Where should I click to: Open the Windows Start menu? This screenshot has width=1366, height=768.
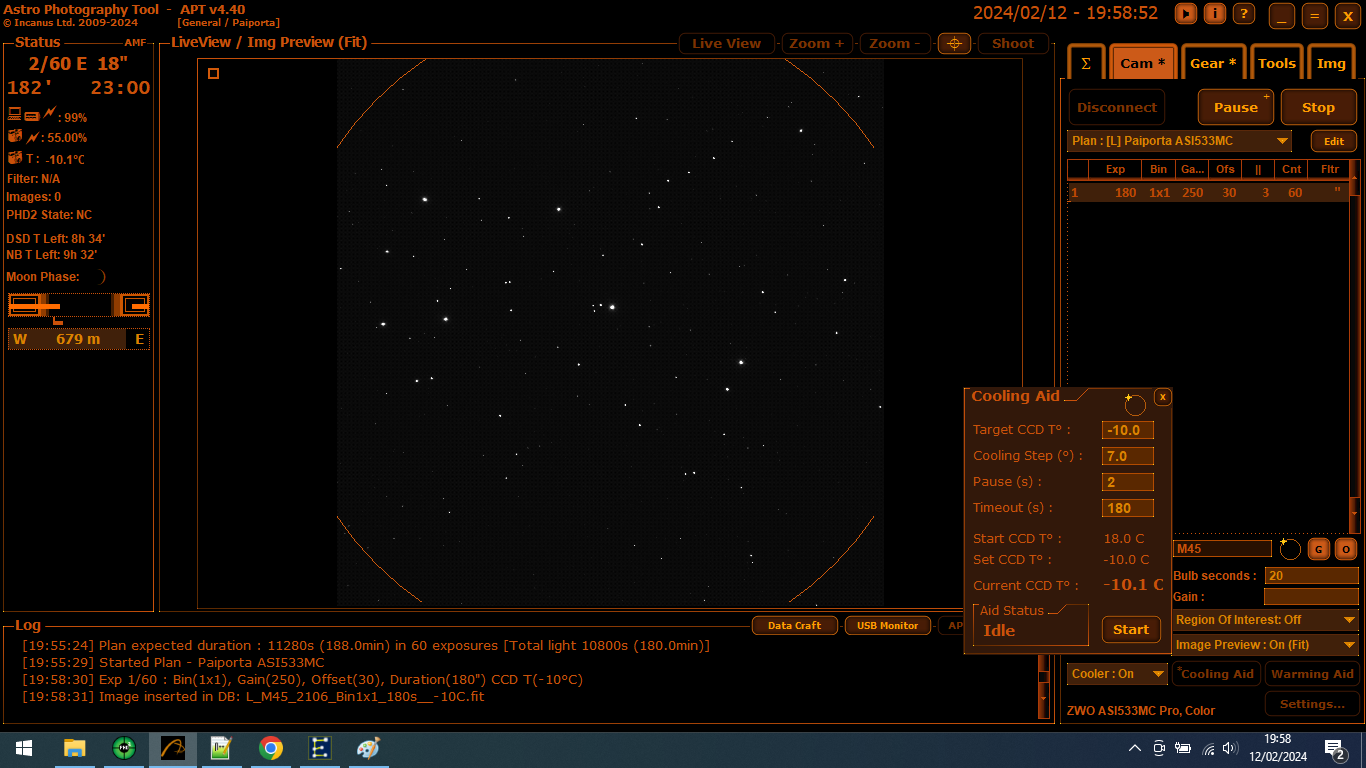pyautogui.click(x=24, y=748)
